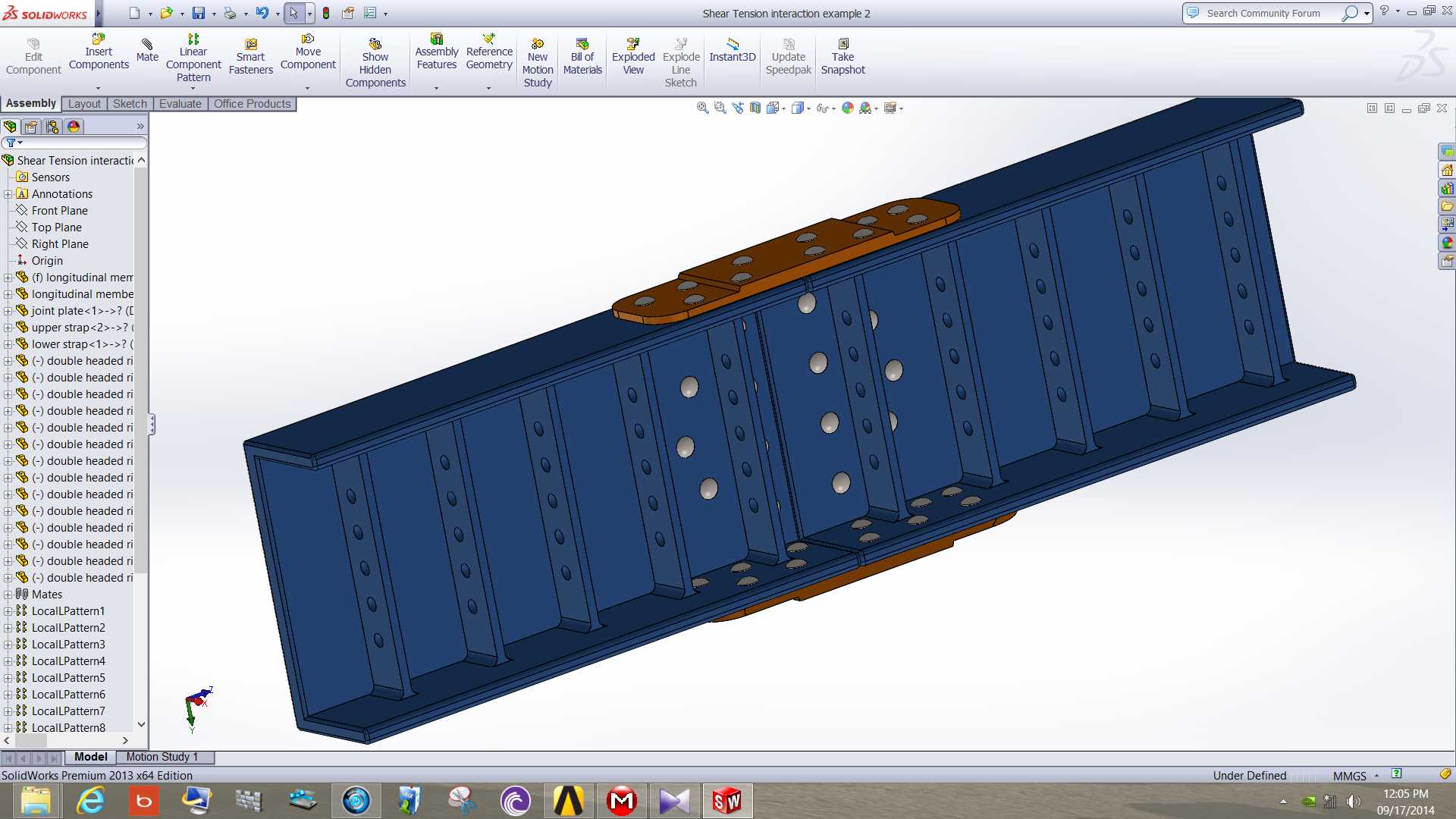Create an Exploded View
Viewport: 1456px width, 819px height.
[633, 57]
